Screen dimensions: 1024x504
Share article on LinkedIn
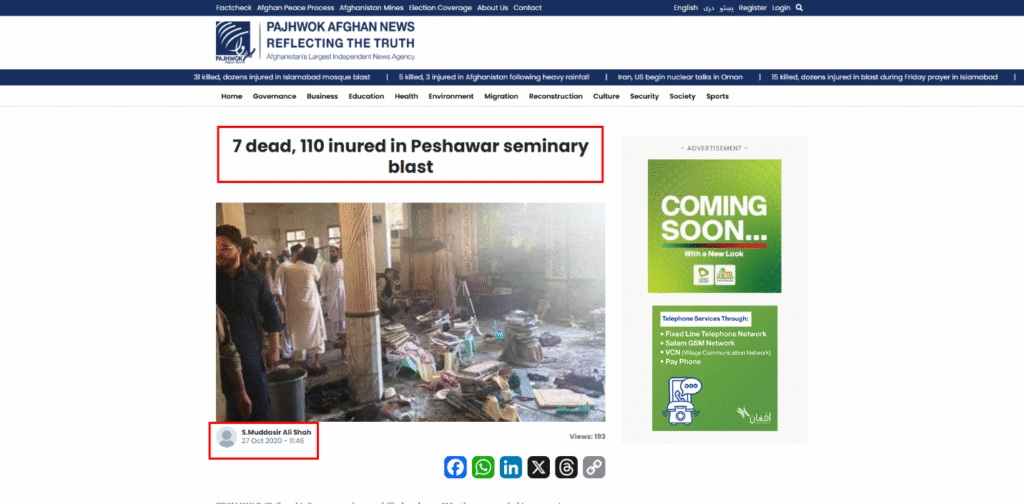point(511,467)
